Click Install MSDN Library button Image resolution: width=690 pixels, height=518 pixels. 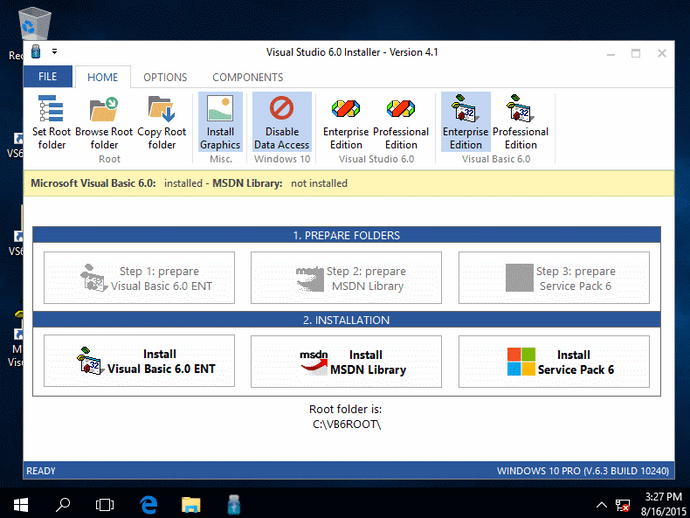coord(346,361)
